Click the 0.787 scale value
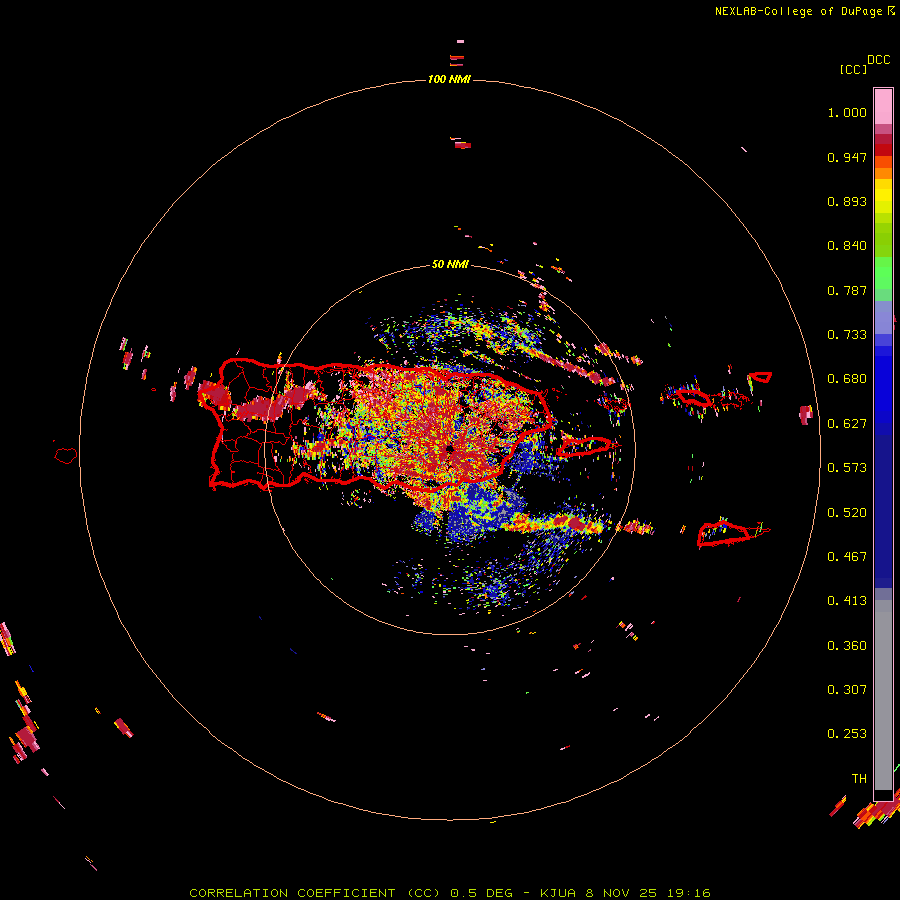 [847, 290]
